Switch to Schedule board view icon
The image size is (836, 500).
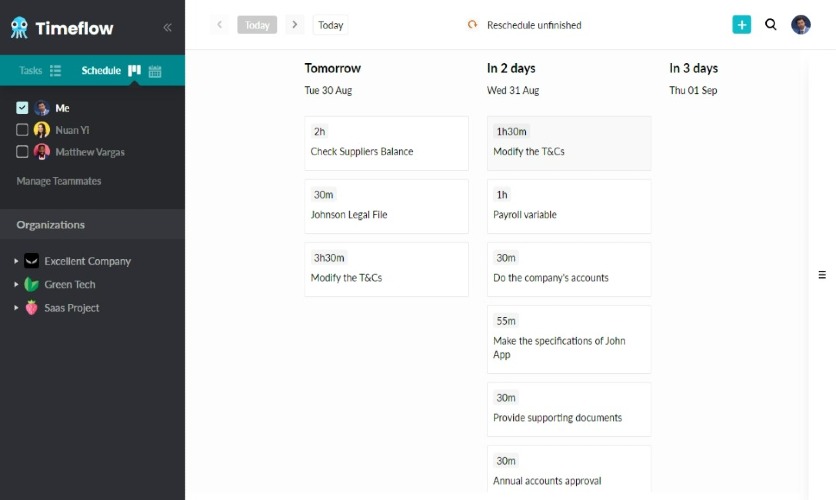pyautogui.click(x=134, y=70)
